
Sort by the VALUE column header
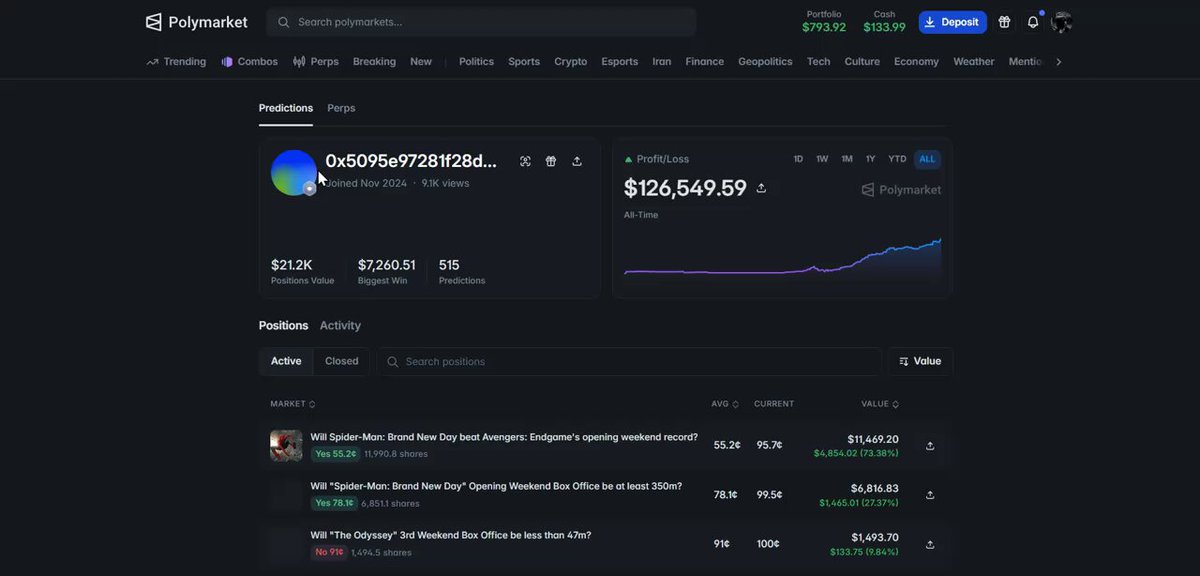(880, 404)
